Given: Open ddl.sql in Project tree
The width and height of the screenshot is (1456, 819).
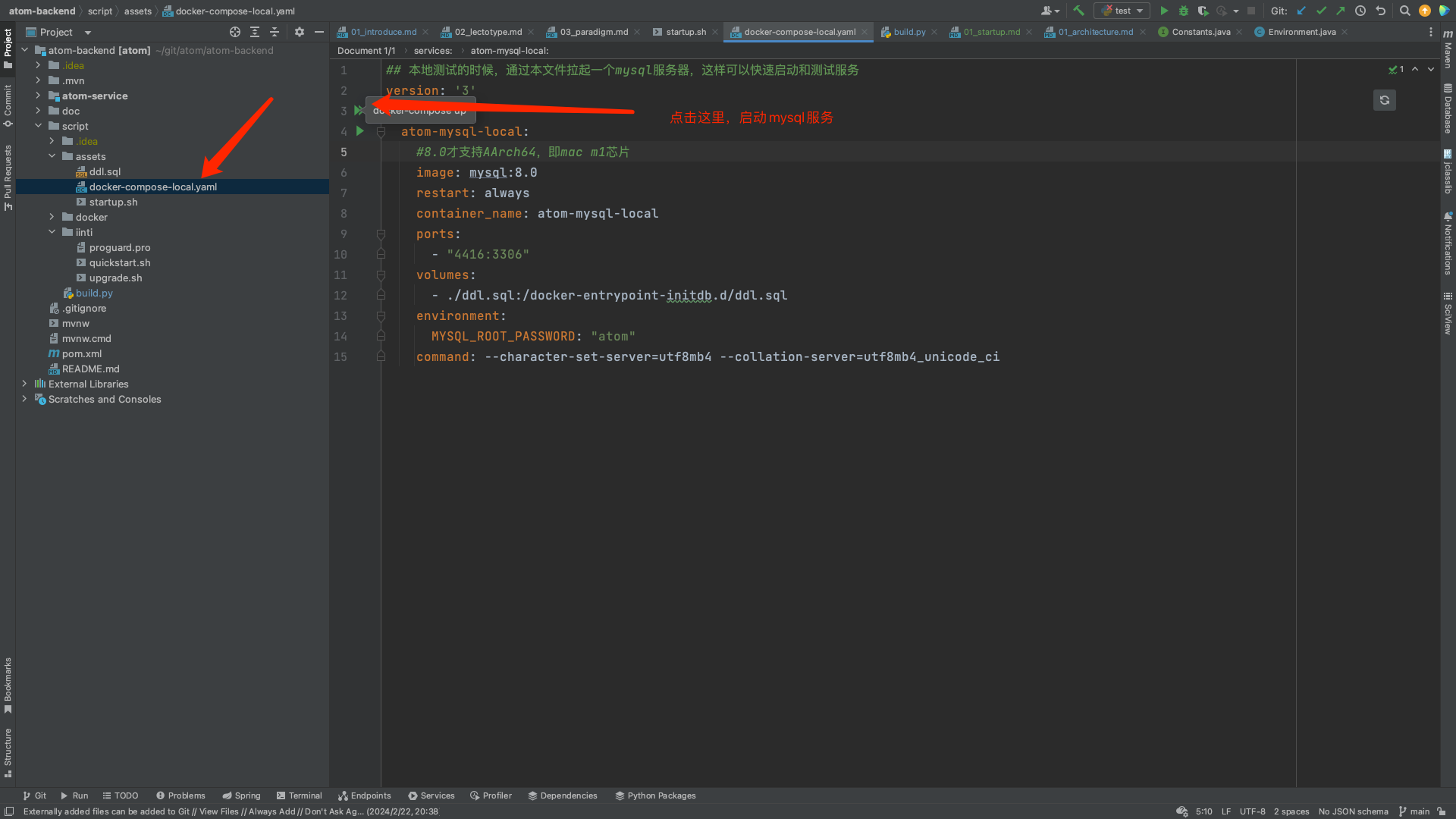Looking at the screenshot, I should pyautogui.click(x=105, y=171).
